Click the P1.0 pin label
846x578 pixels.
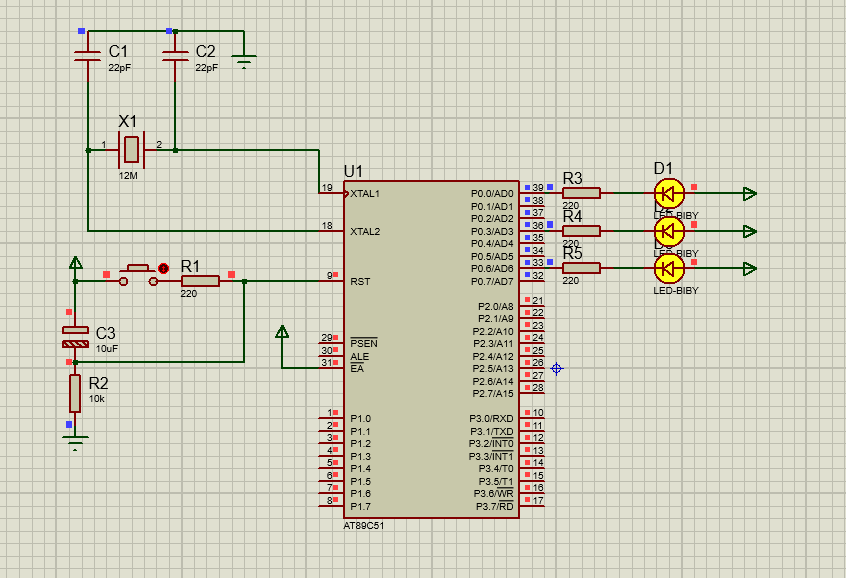tap(360, 418)
